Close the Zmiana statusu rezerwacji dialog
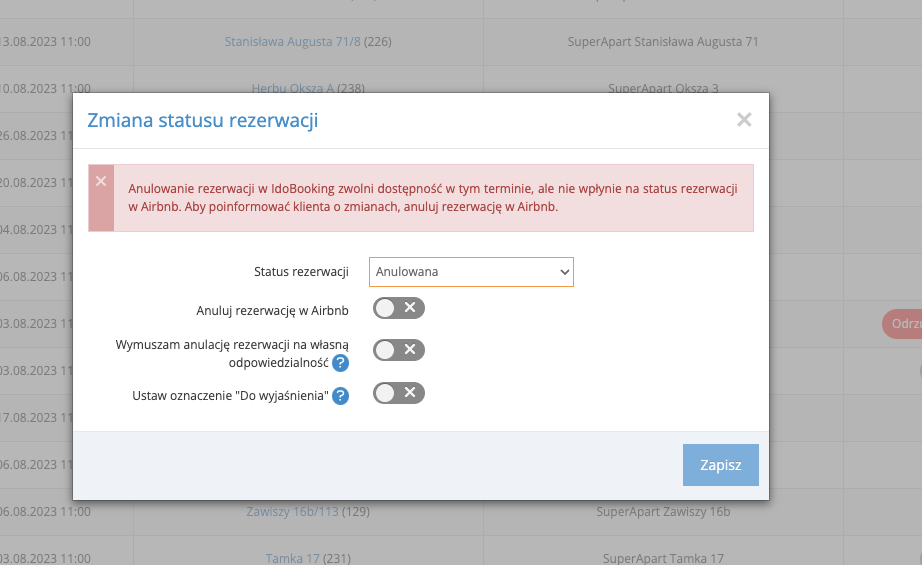Image resolution: width=922 pixels, height=565 pixels. pyautogui.click(x=743, y=120)
